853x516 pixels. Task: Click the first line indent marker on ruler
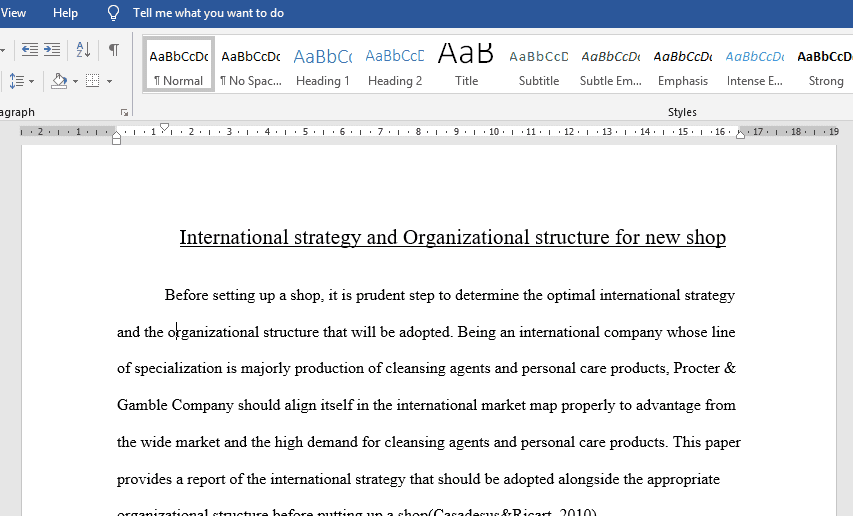[164, 127]
